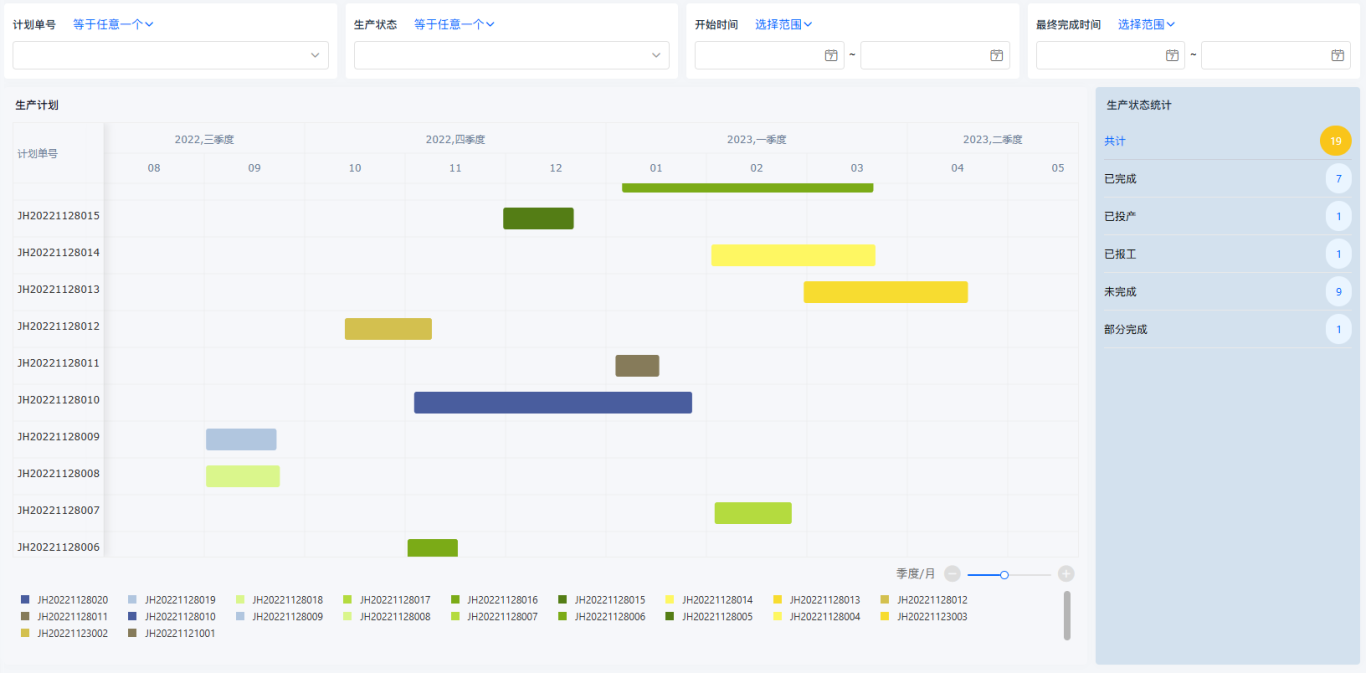This screenshot has width=1366, height=673.
Task: Select the 共计 total count 19
Action: tap(1335, 141)
